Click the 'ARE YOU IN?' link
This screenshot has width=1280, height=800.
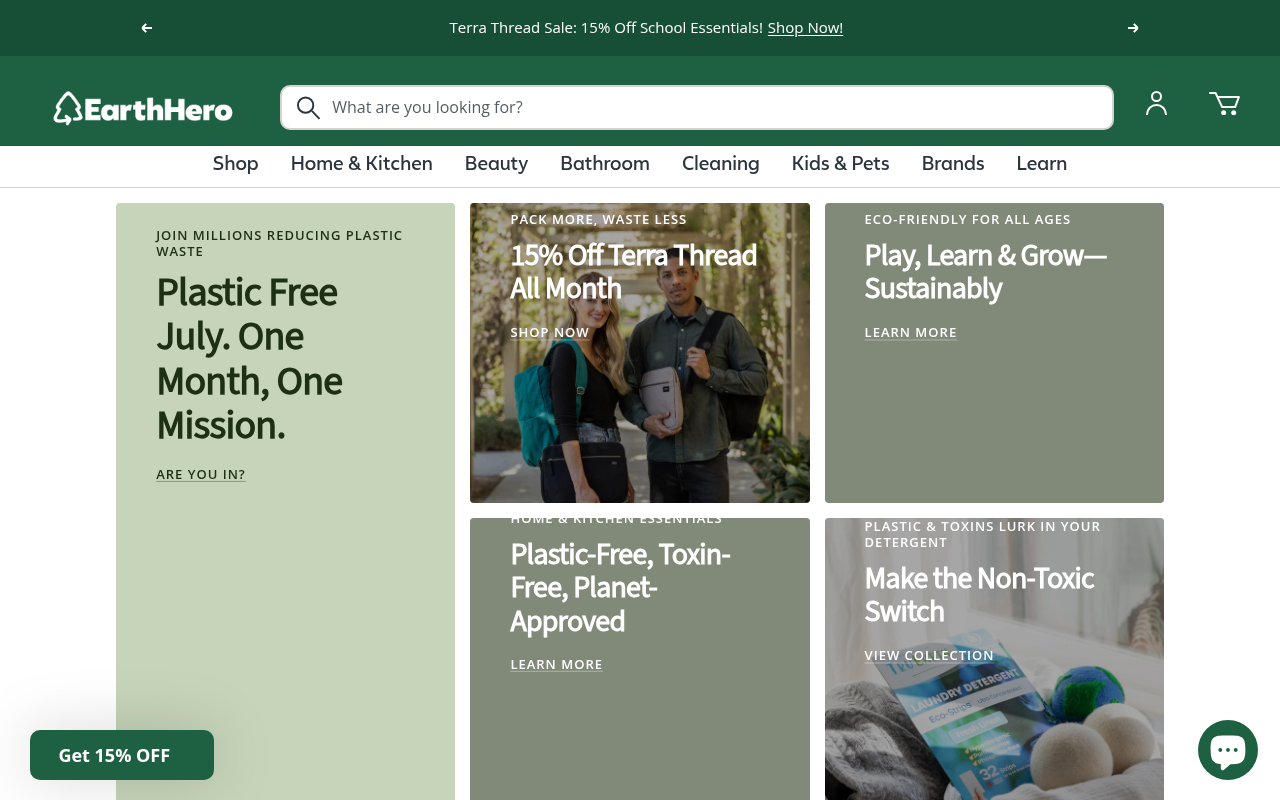tap(201, 474)
